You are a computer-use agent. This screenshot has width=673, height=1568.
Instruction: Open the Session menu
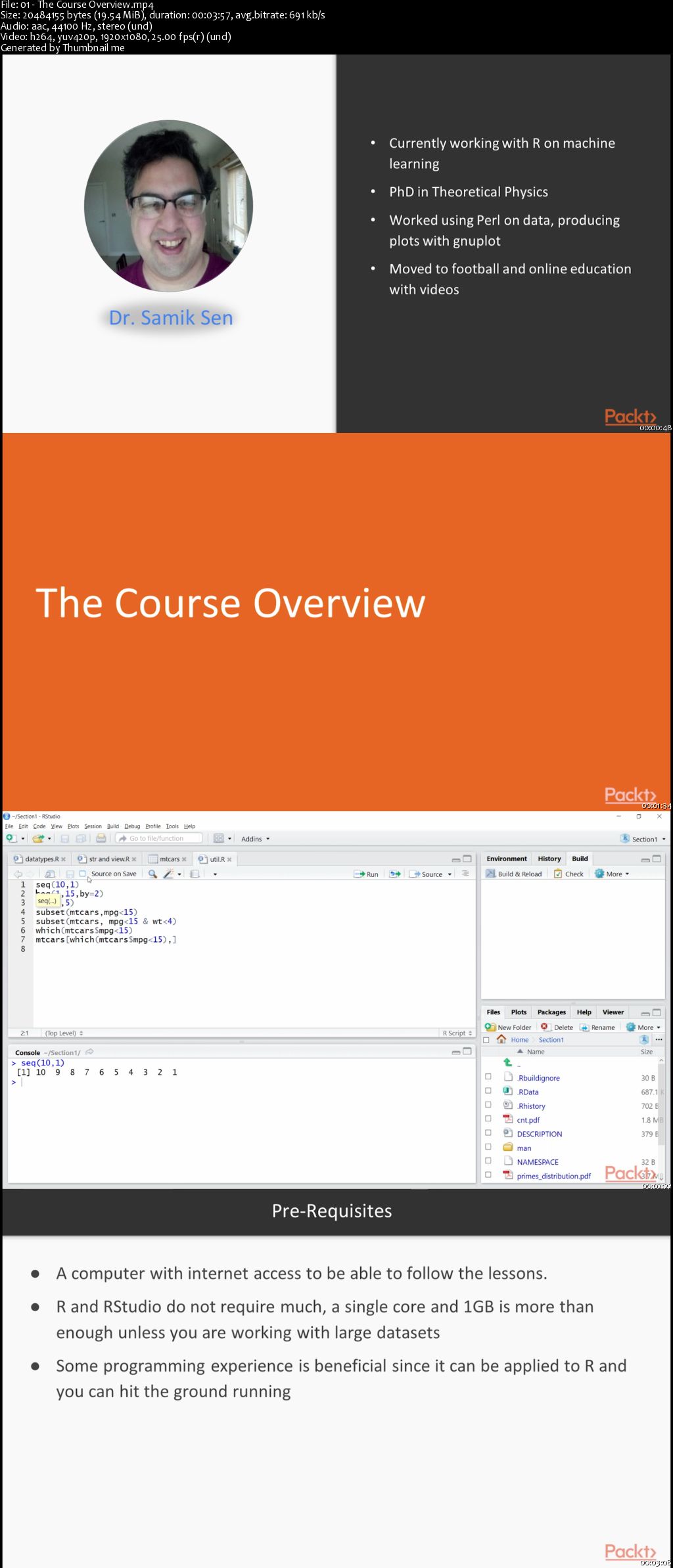pyautogui.click(x=93, y=826)
